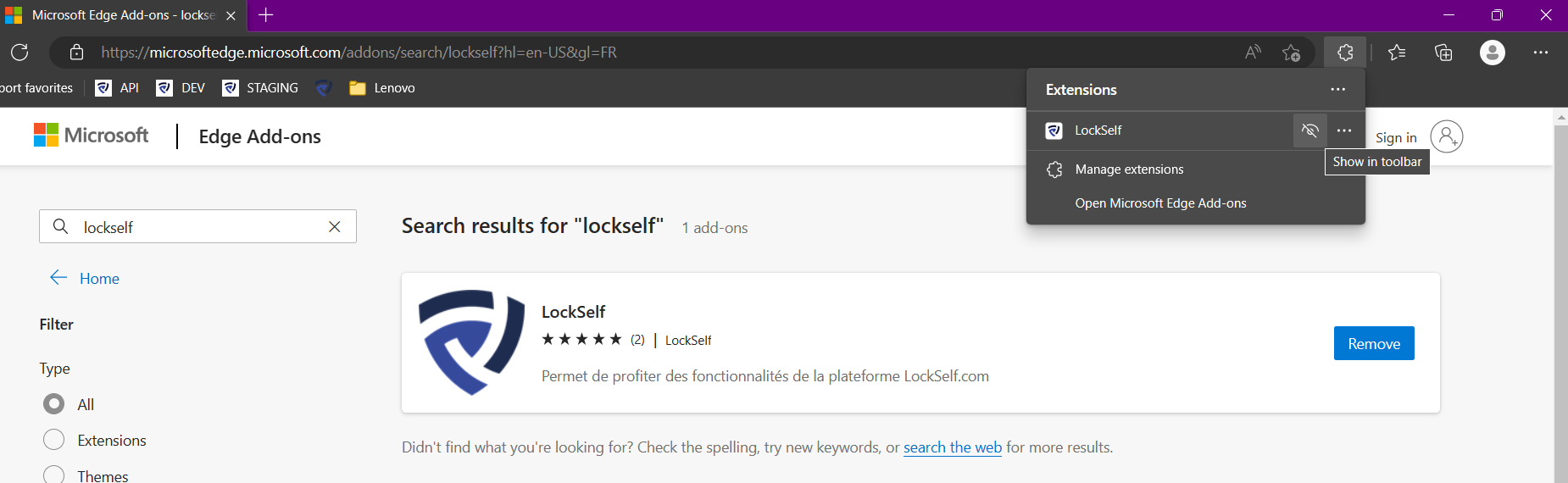Add this page to favorites star icon
Screen dimensions: 1568x483
pyautogui.click(x=1291, y=53)
